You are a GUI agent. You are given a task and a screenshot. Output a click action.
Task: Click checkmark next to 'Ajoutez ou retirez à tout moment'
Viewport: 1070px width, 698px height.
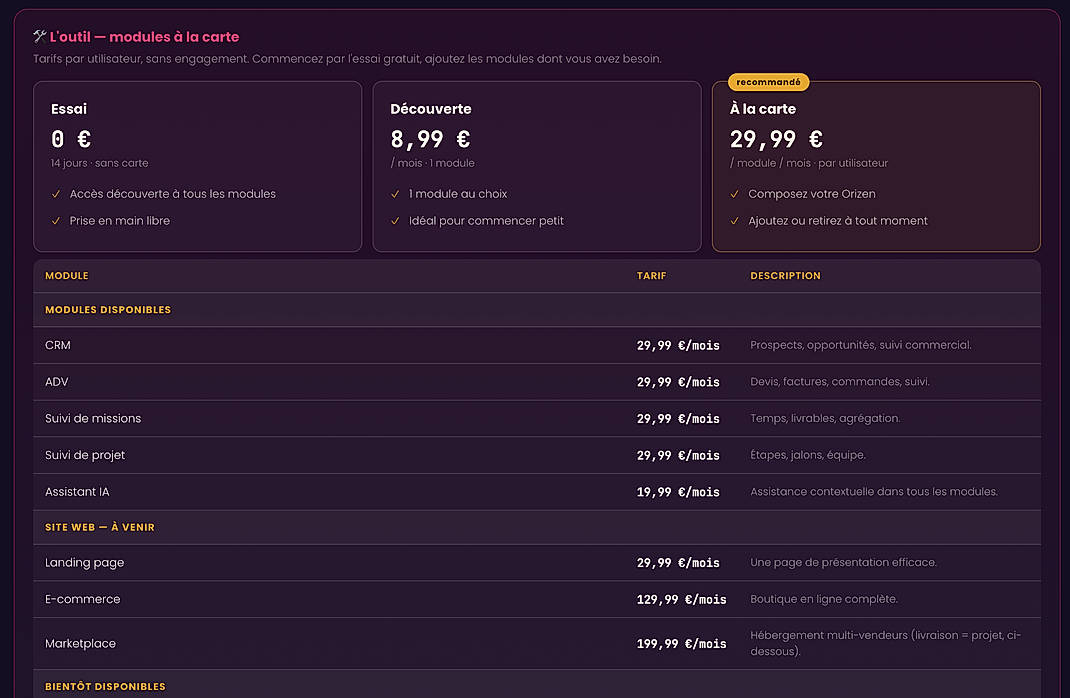point(734,221)
